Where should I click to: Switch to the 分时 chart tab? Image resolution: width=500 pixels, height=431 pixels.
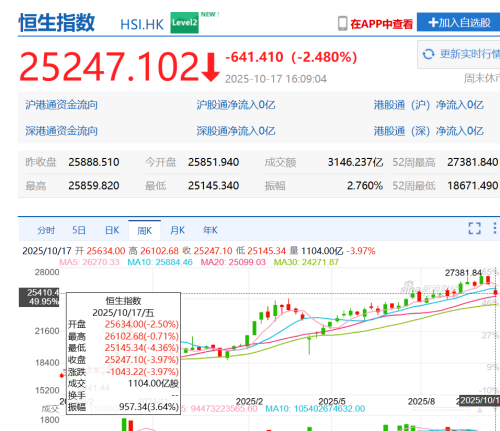[46, 230]
